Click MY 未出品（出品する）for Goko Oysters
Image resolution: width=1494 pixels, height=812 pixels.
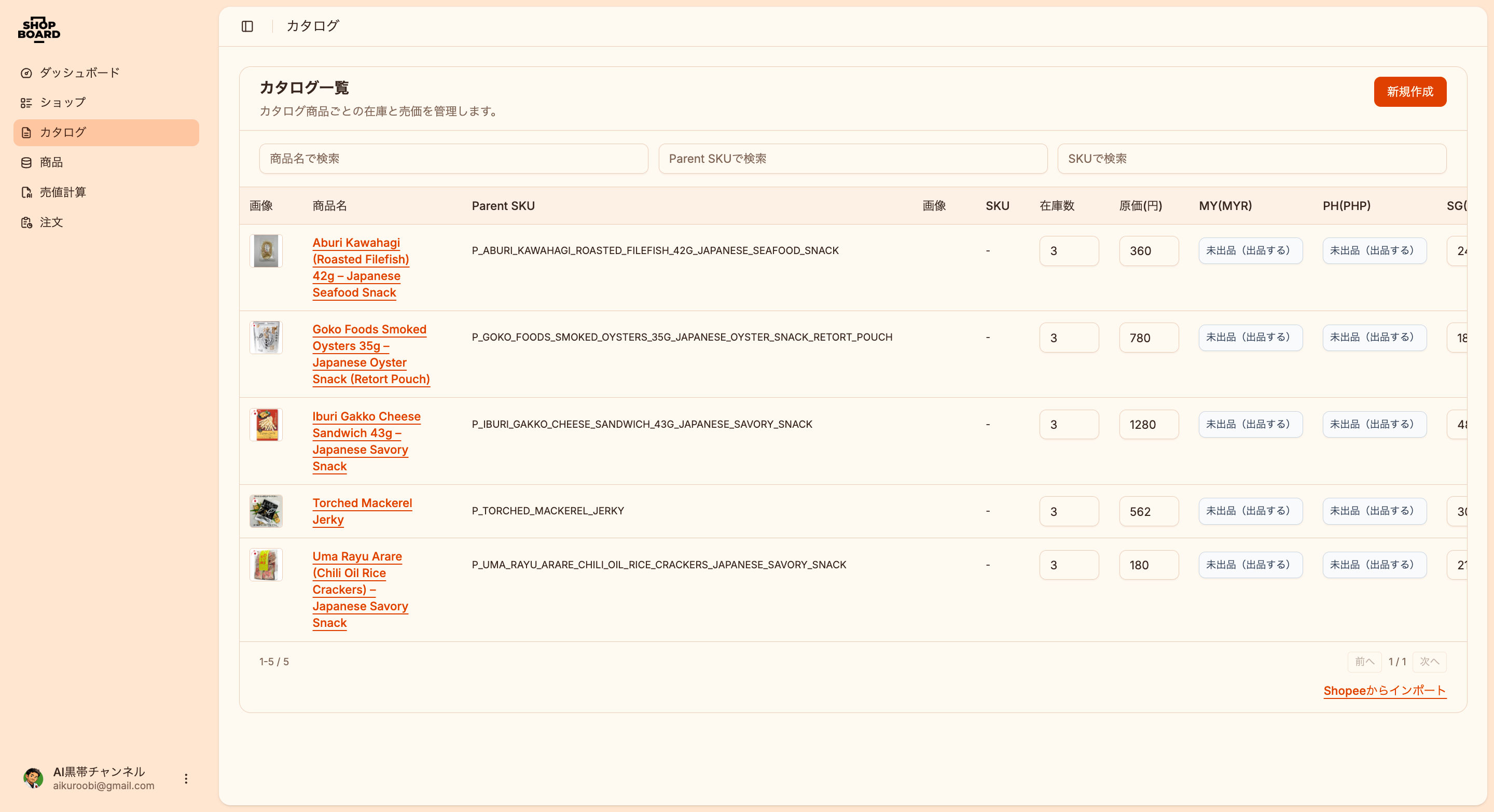tap(1250, 338)
